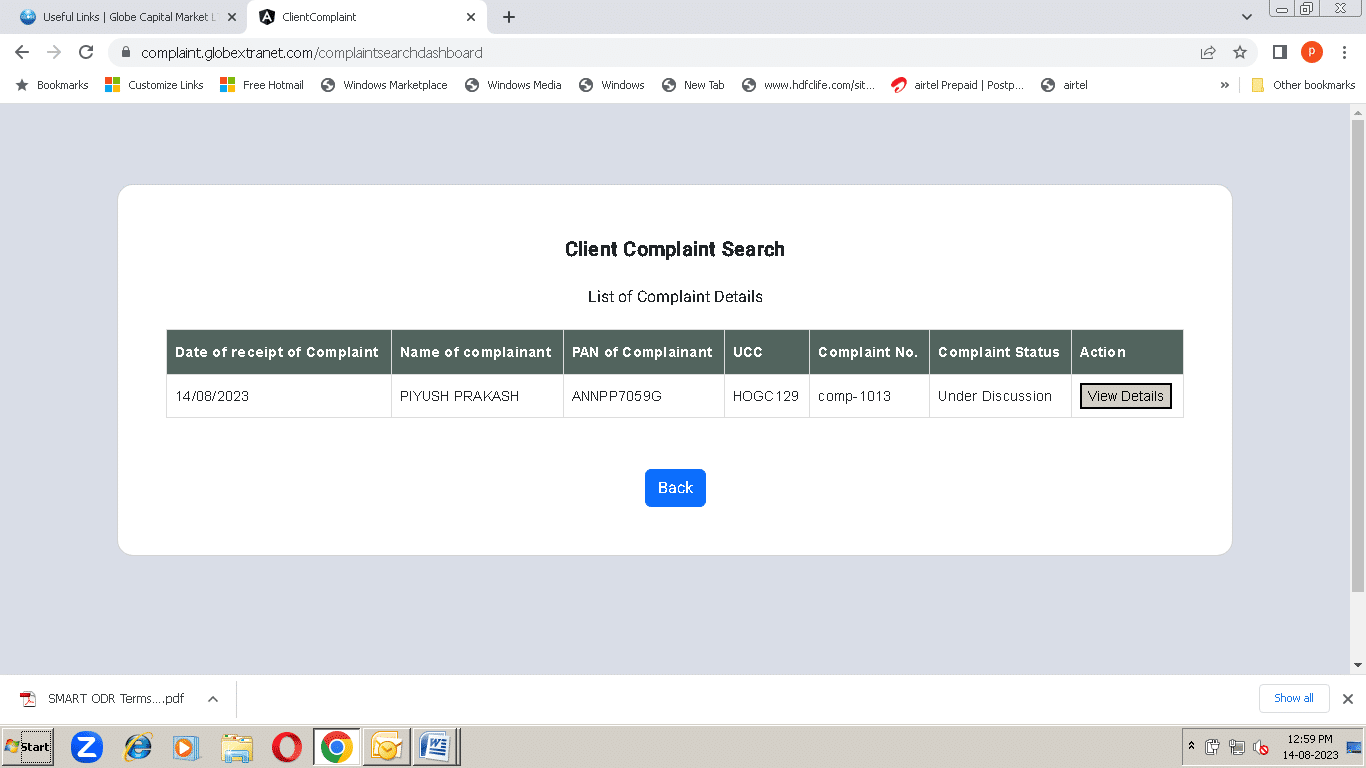Open Other bookmarks folder

coord(1303,85)
